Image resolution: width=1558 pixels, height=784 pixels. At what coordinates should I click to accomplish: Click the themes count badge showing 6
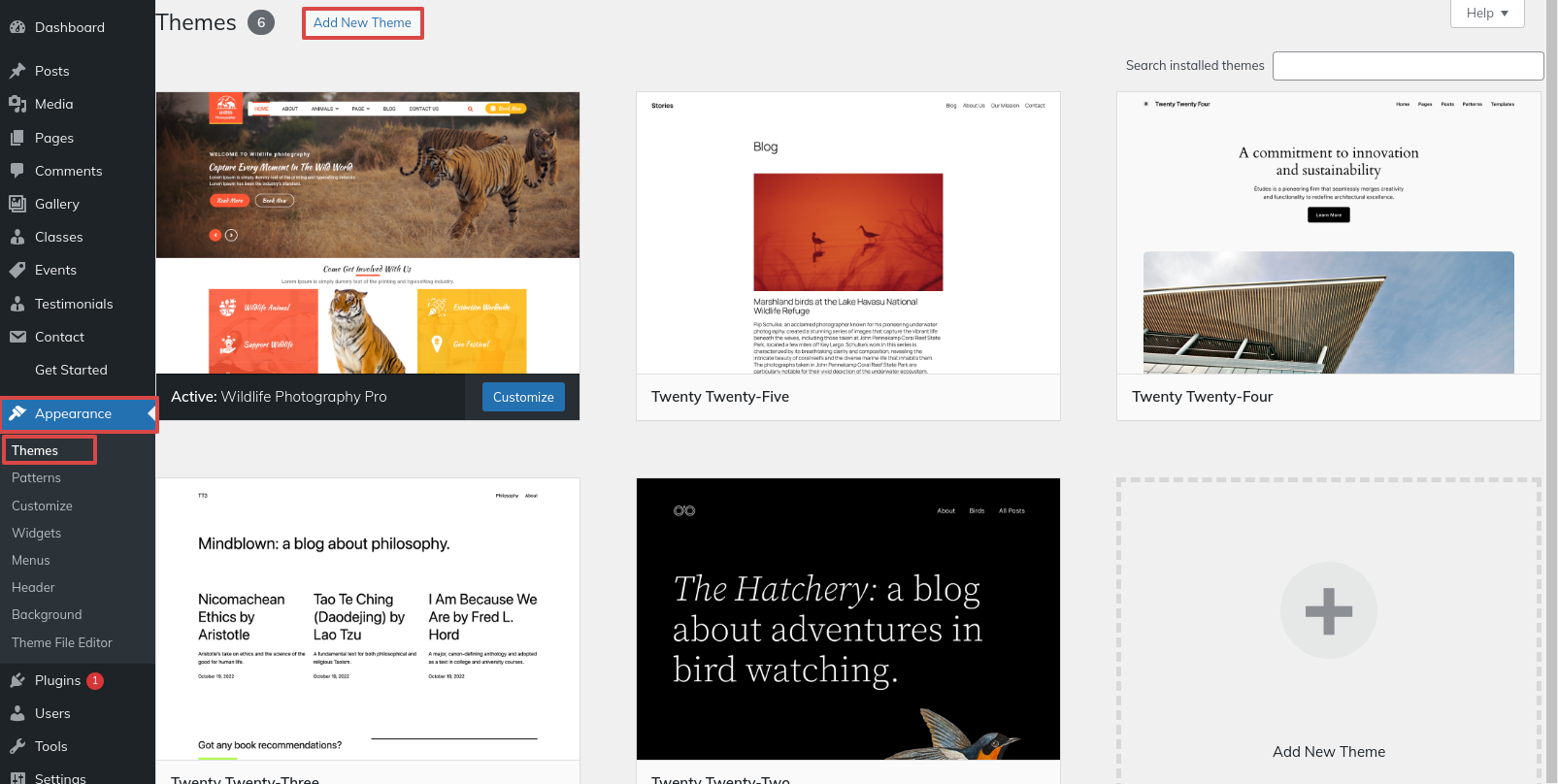point(261,22)
